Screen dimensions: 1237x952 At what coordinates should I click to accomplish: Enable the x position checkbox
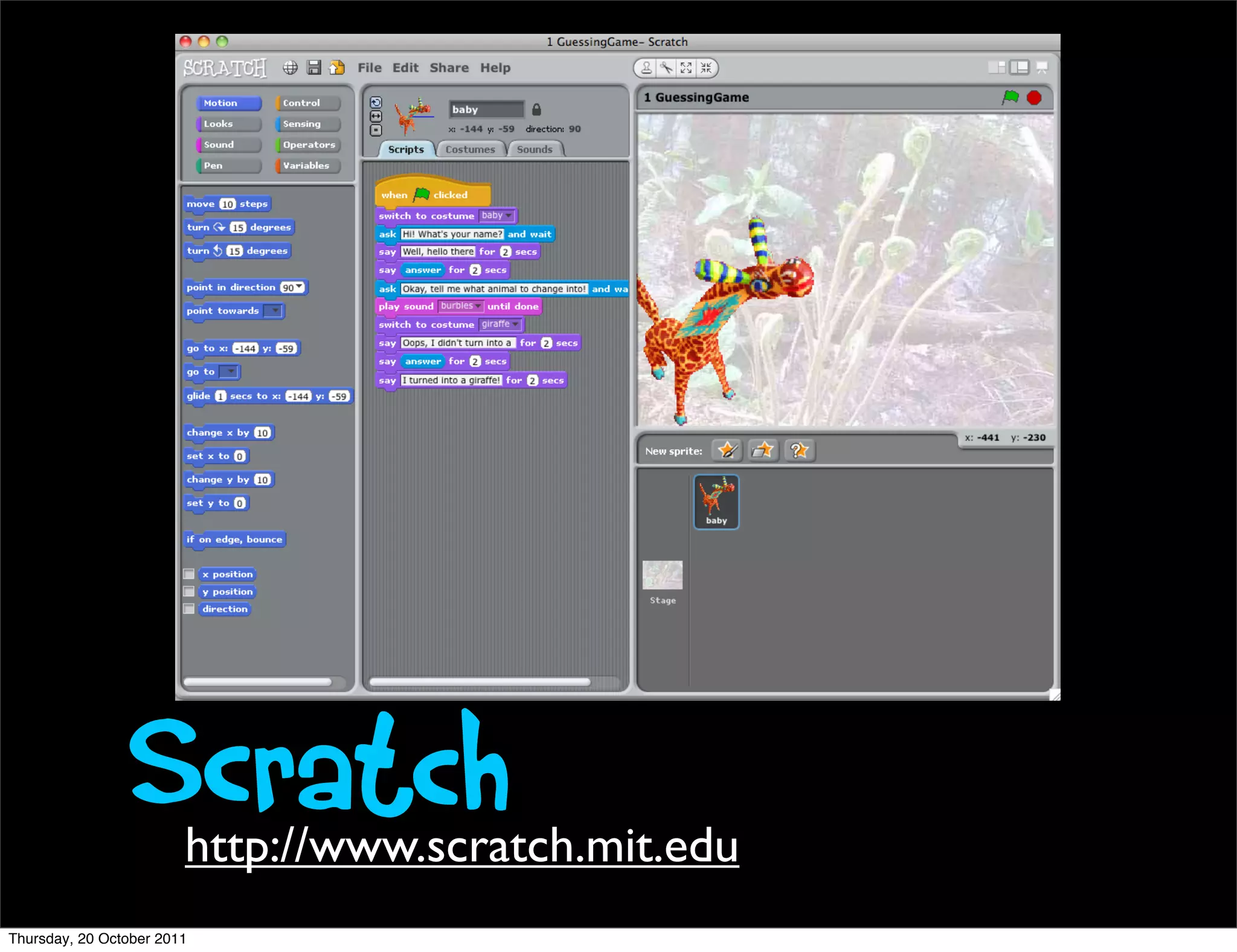(x=189, y=574)
